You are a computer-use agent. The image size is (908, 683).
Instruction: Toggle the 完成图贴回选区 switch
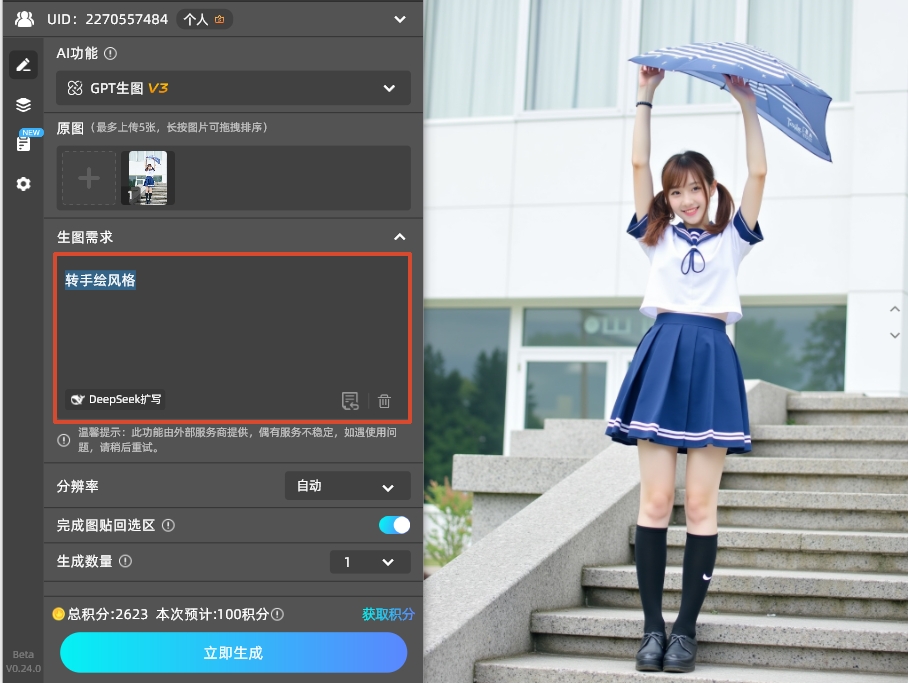point(394,525)
